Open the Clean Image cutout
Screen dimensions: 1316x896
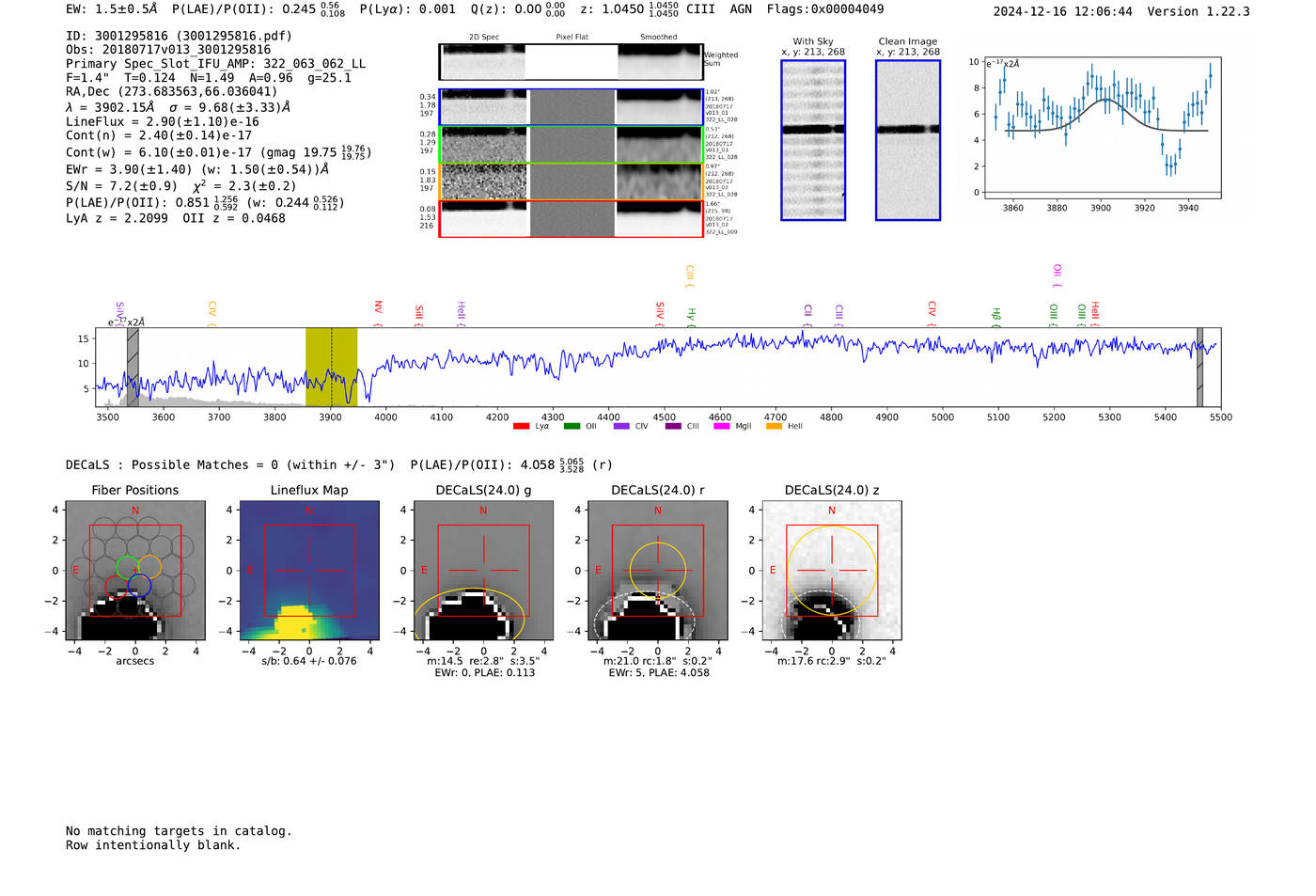point(908,140)
